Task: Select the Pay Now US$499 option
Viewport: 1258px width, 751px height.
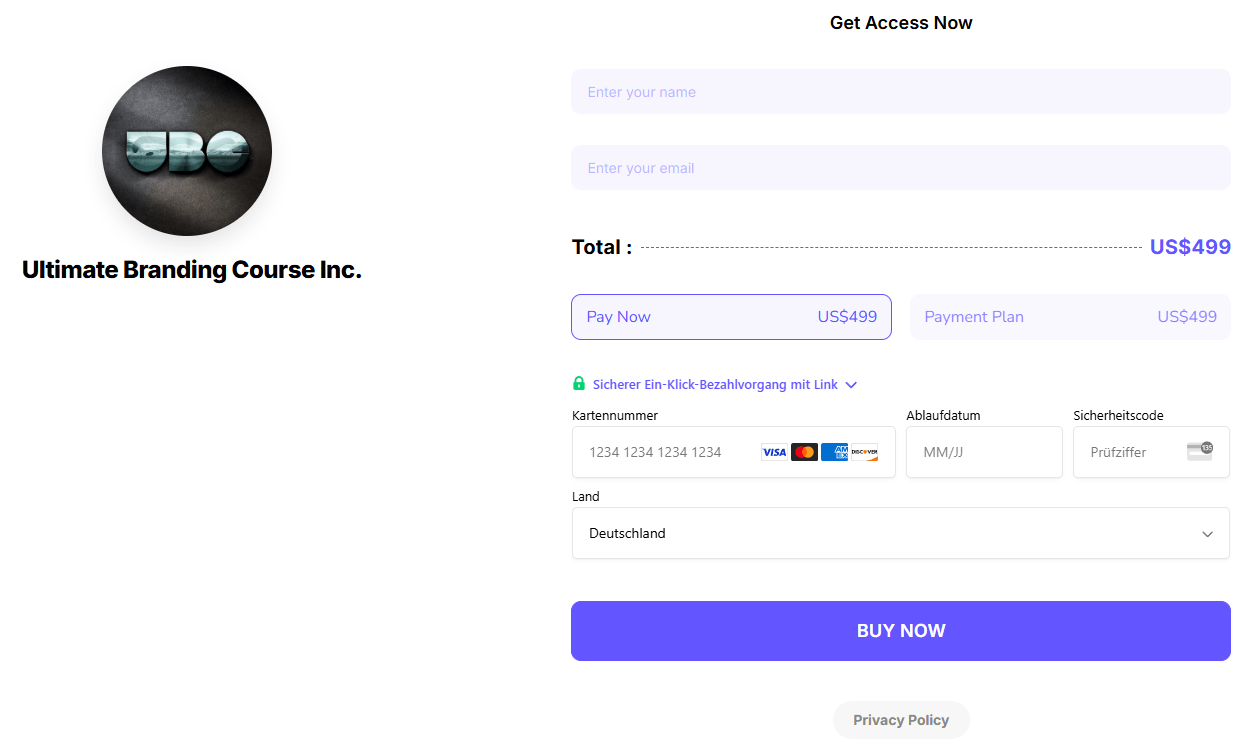Action: tap(731, 317)
